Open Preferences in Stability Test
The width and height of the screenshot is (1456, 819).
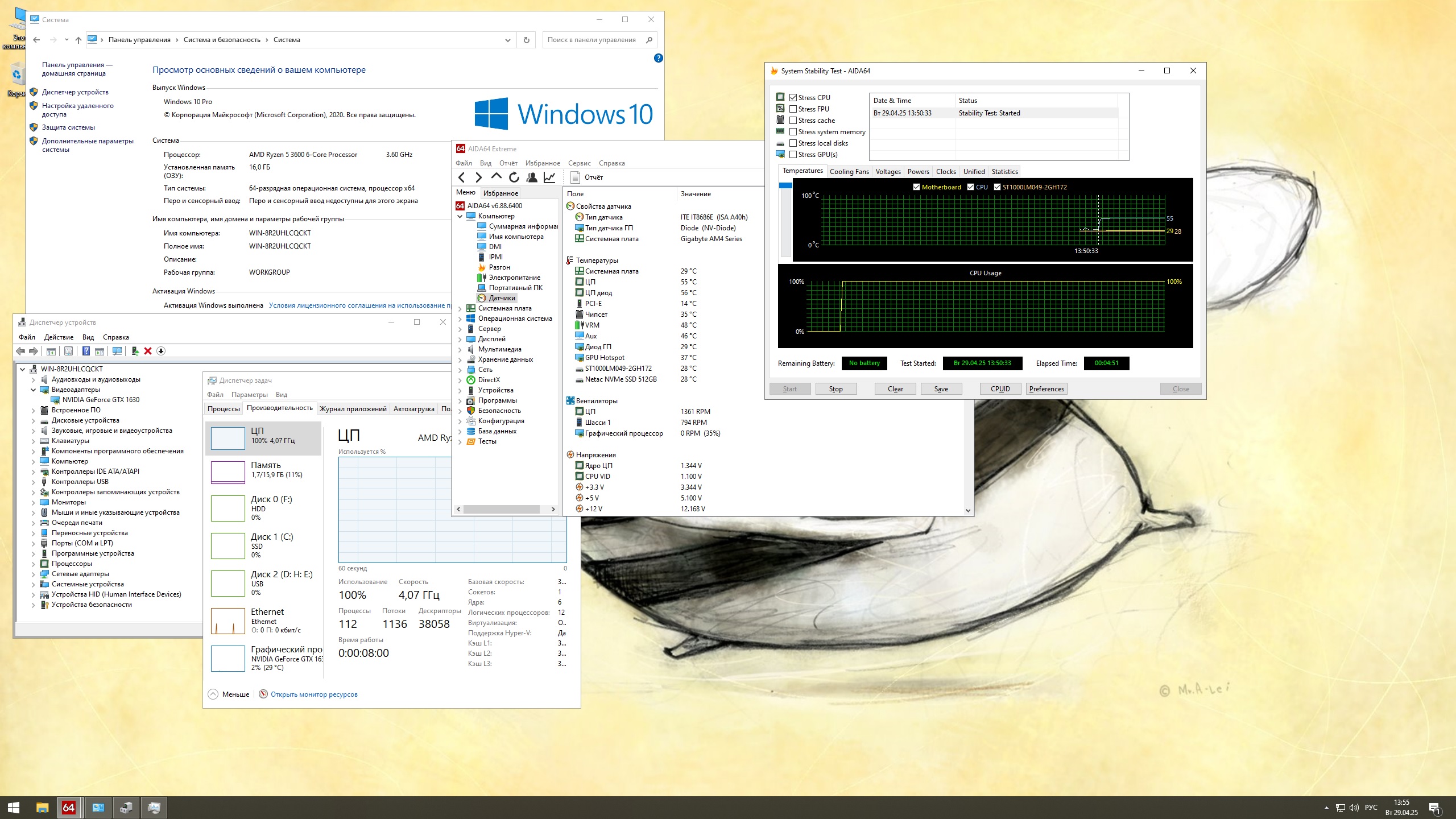point(1046,389)
